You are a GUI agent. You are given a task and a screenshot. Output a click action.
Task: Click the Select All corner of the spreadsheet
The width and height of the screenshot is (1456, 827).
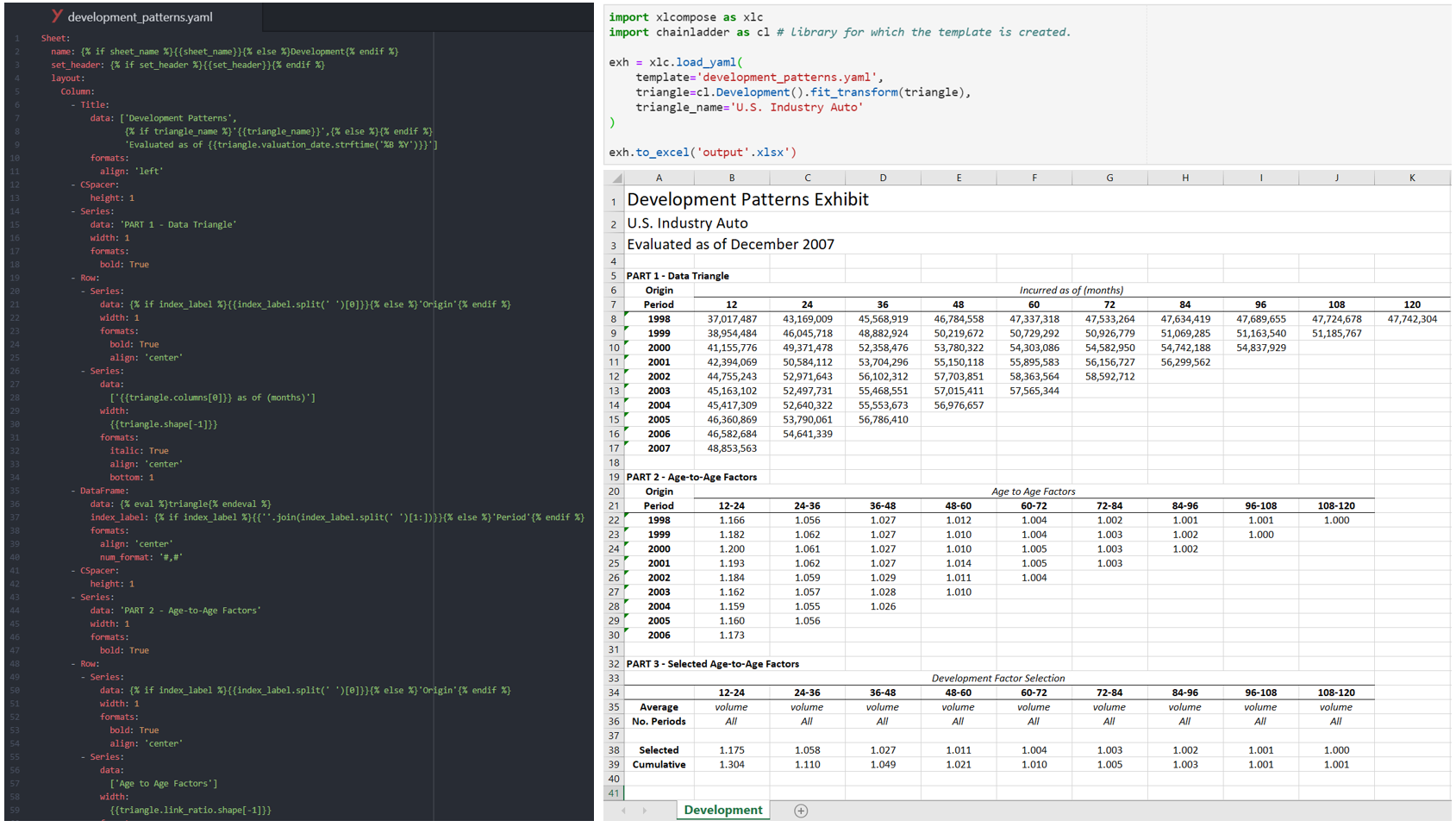point(615,178)
